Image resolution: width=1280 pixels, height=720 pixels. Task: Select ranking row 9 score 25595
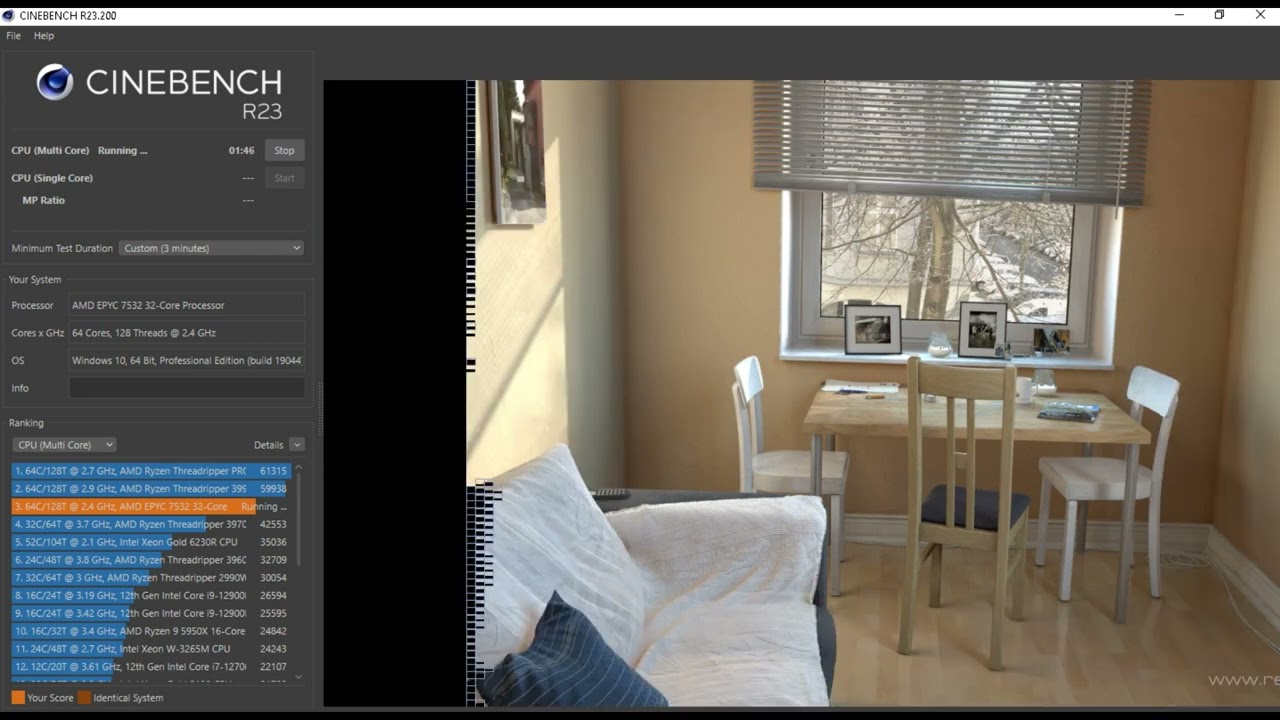tap(150, 613)
